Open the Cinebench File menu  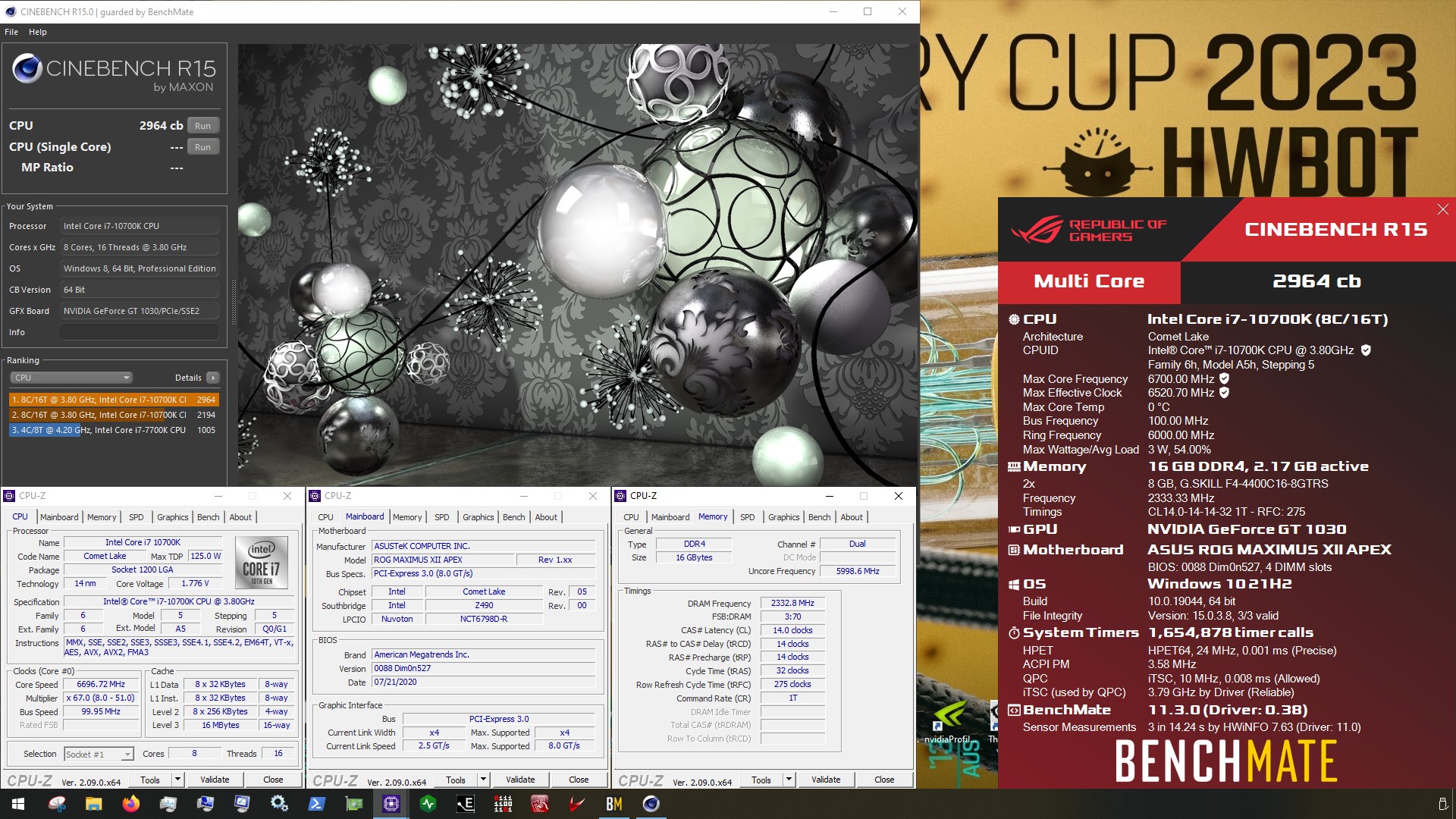[11, 32]
